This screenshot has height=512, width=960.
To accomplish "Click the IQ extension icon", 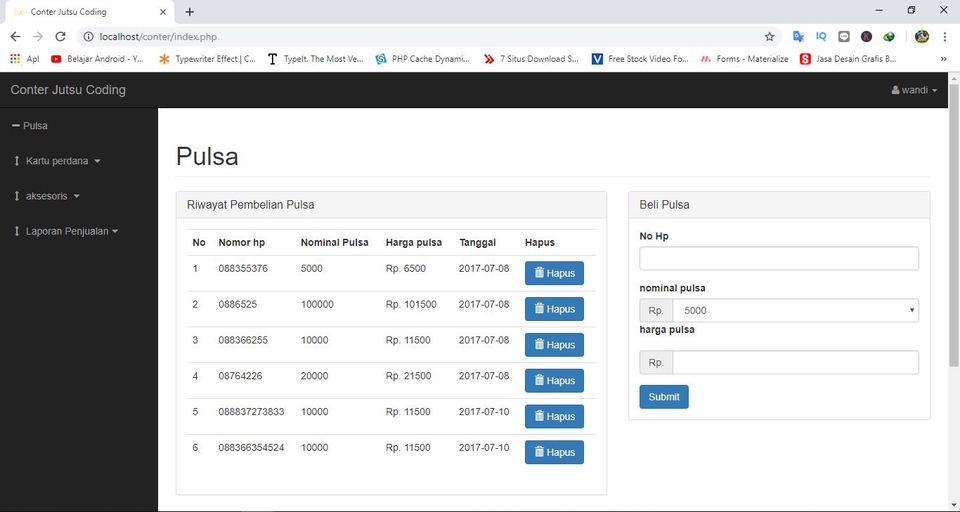I will coord(821,37).
